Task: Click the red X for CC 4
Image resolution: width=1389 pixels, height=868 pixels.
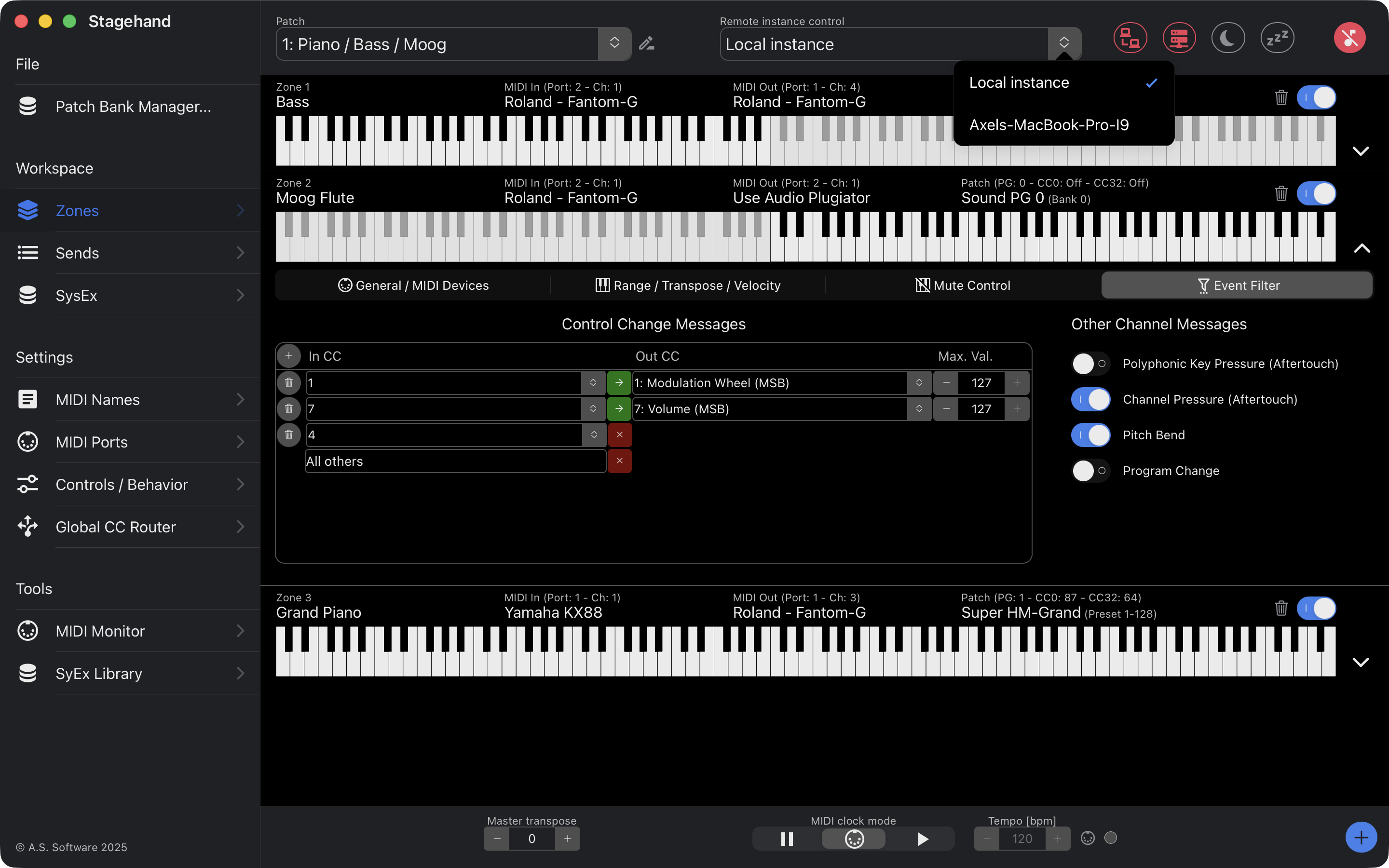Action: (620, 434)
